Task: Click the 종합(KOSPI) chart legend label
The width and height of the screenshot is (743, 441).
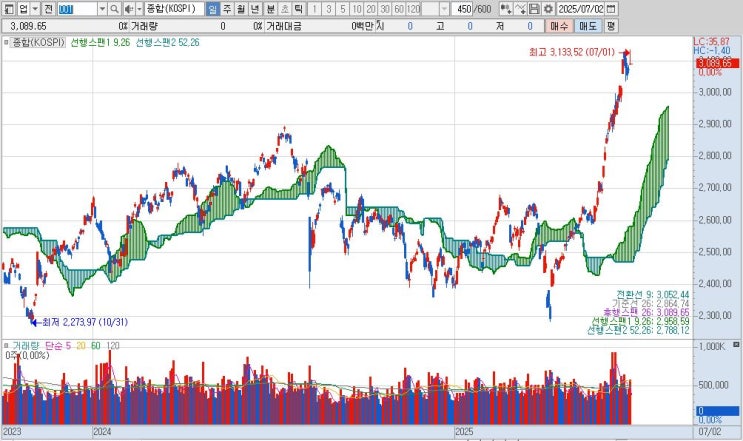Action: [x=37, y=43]
